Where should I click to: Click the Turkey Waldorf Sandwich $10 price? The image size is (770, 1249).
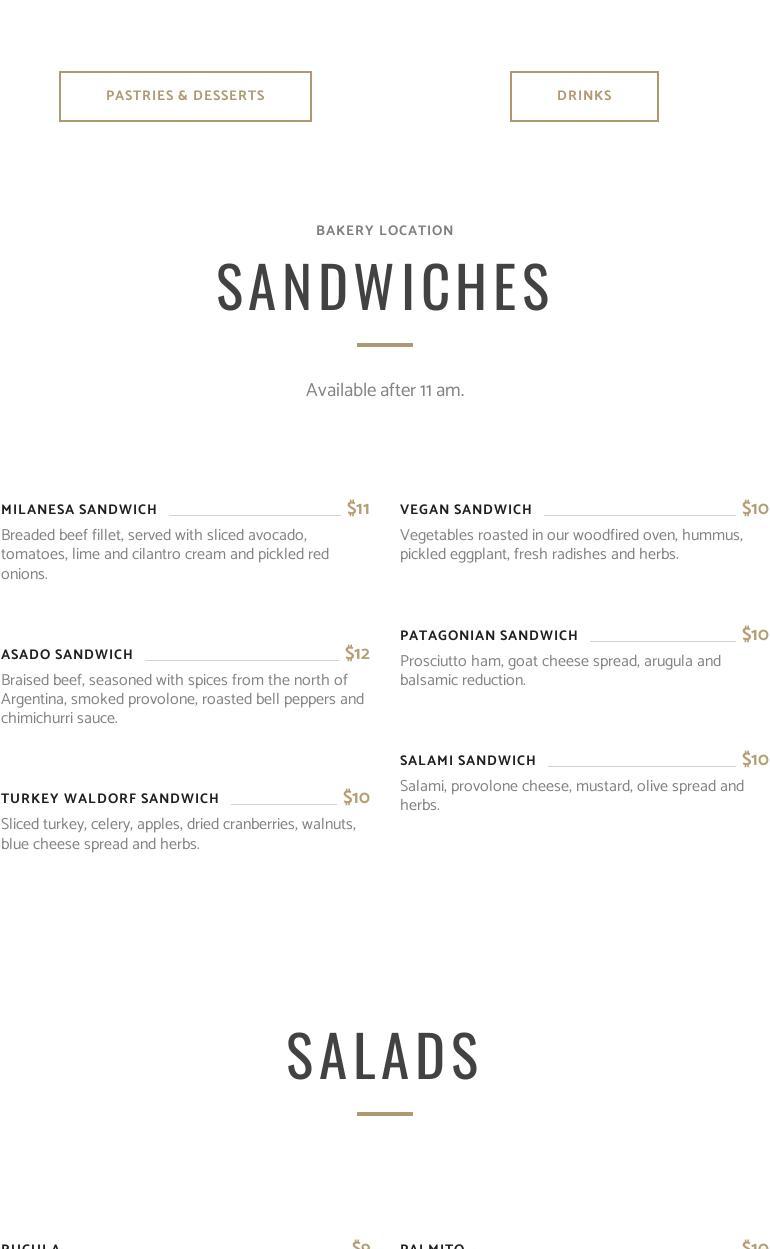pyautogui.click(x=356, y=797)
